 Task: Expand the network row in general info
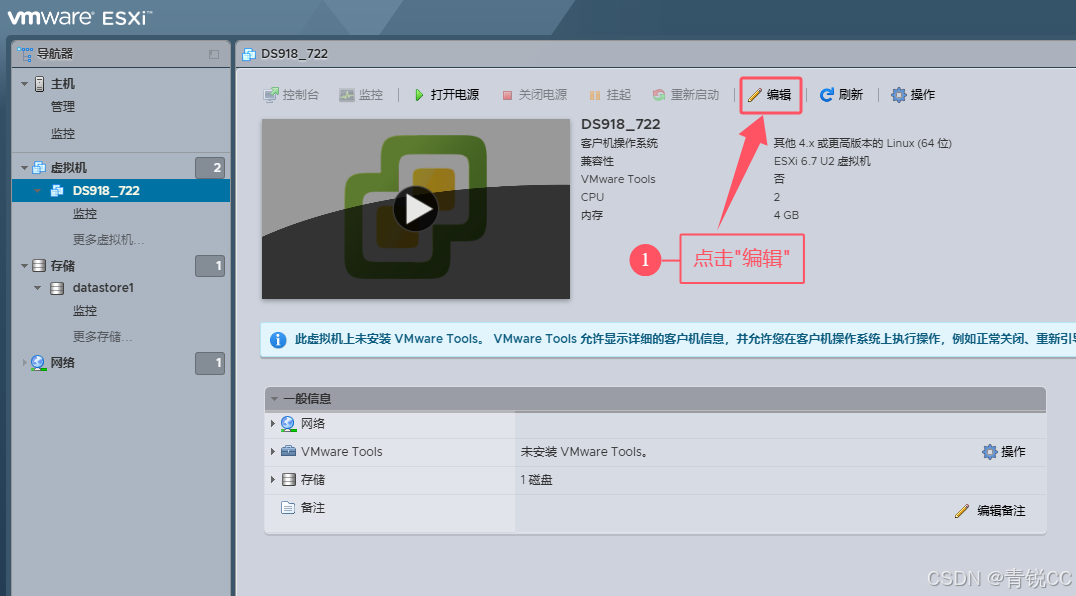272,424
